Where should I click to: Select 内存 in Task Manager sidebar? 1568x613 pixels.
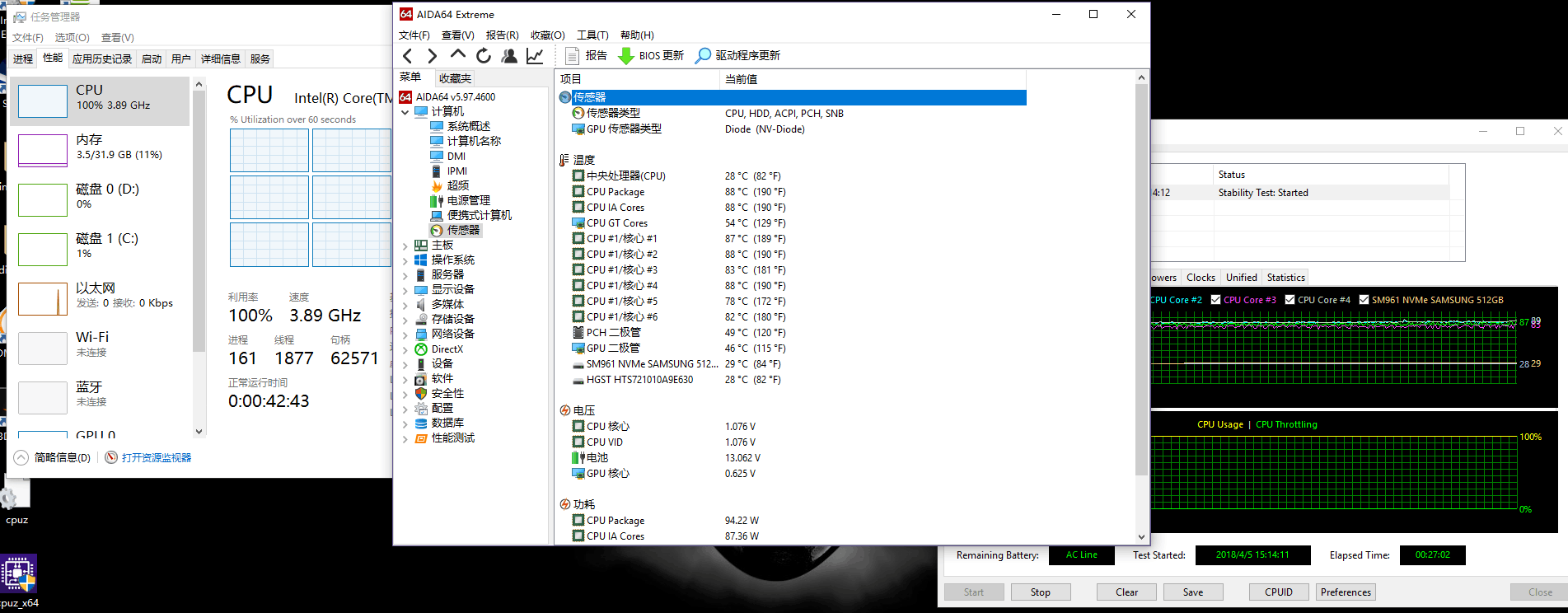[101, 150]
